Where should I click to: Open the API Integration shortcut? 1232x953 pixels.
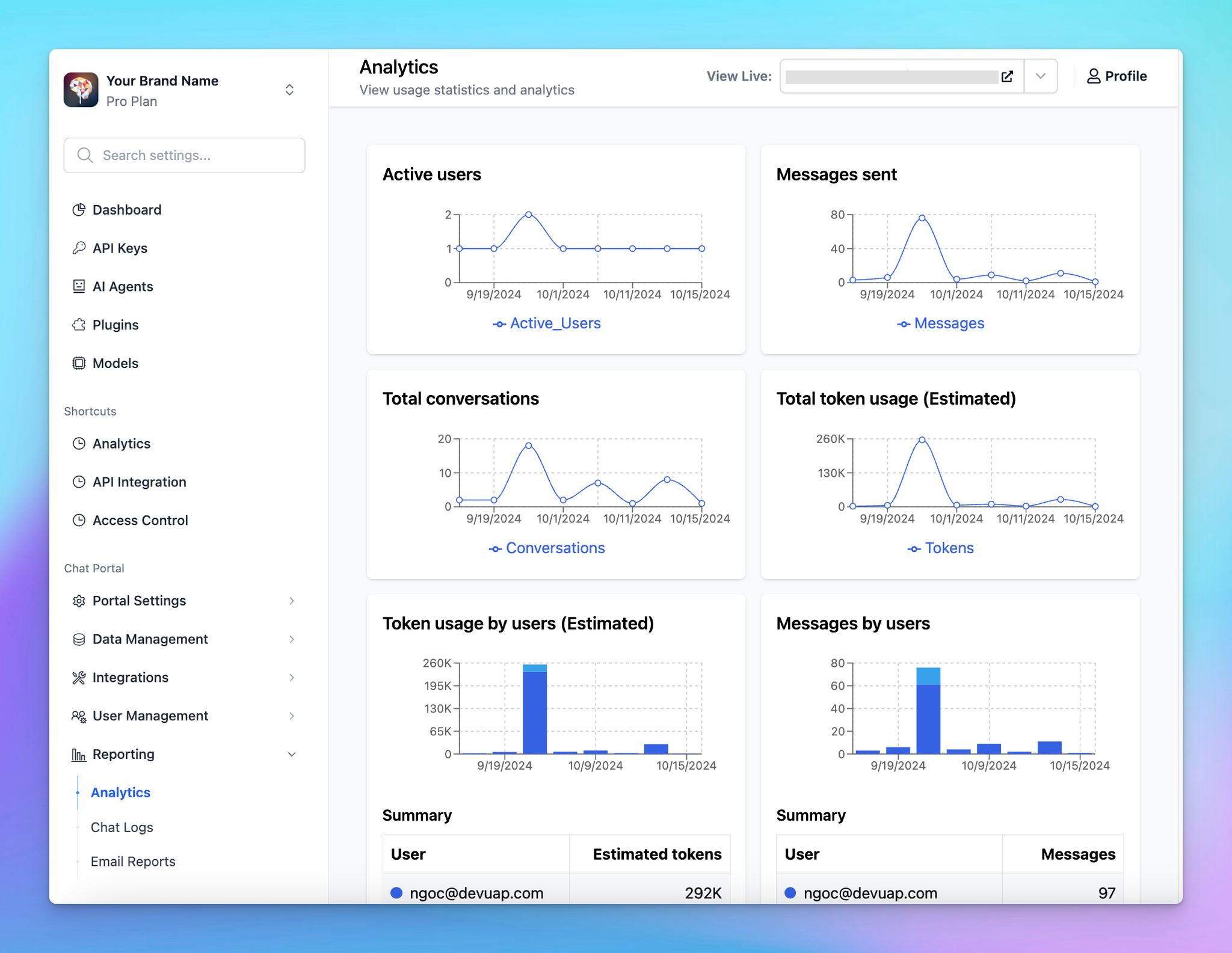click(140, 482)
